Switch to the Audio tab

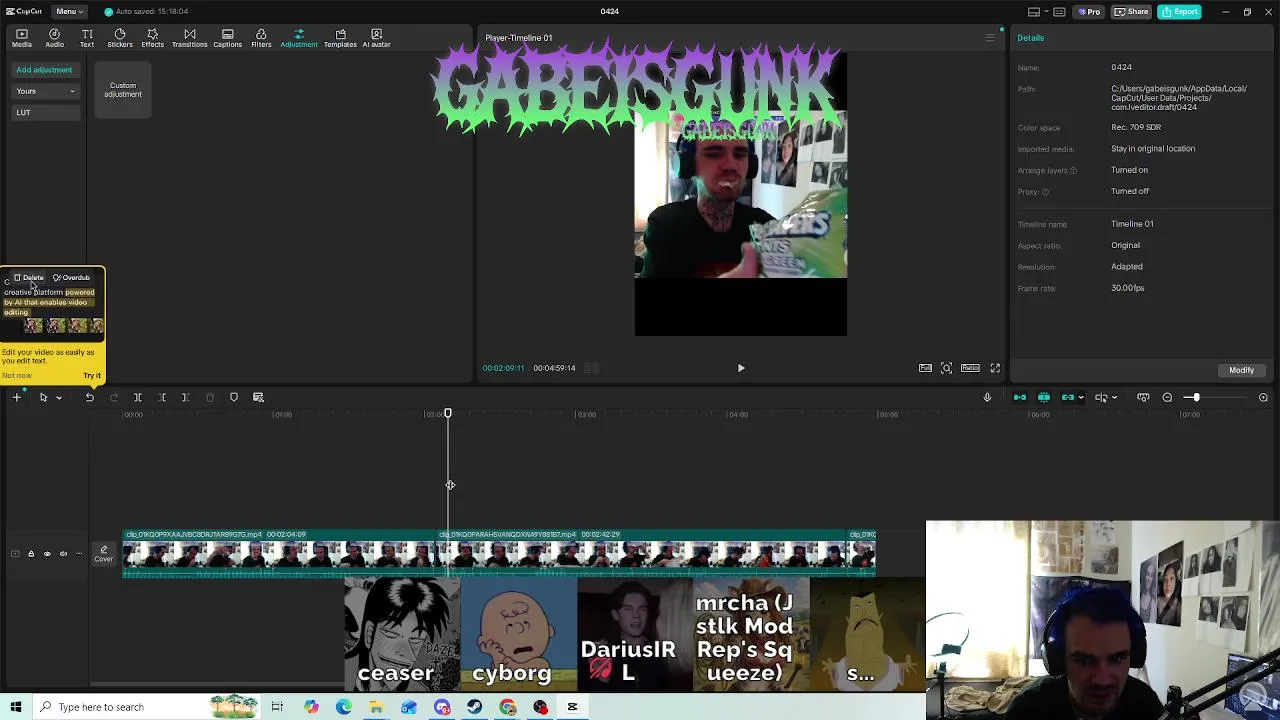pyautogui.click(x=54, y=38)
